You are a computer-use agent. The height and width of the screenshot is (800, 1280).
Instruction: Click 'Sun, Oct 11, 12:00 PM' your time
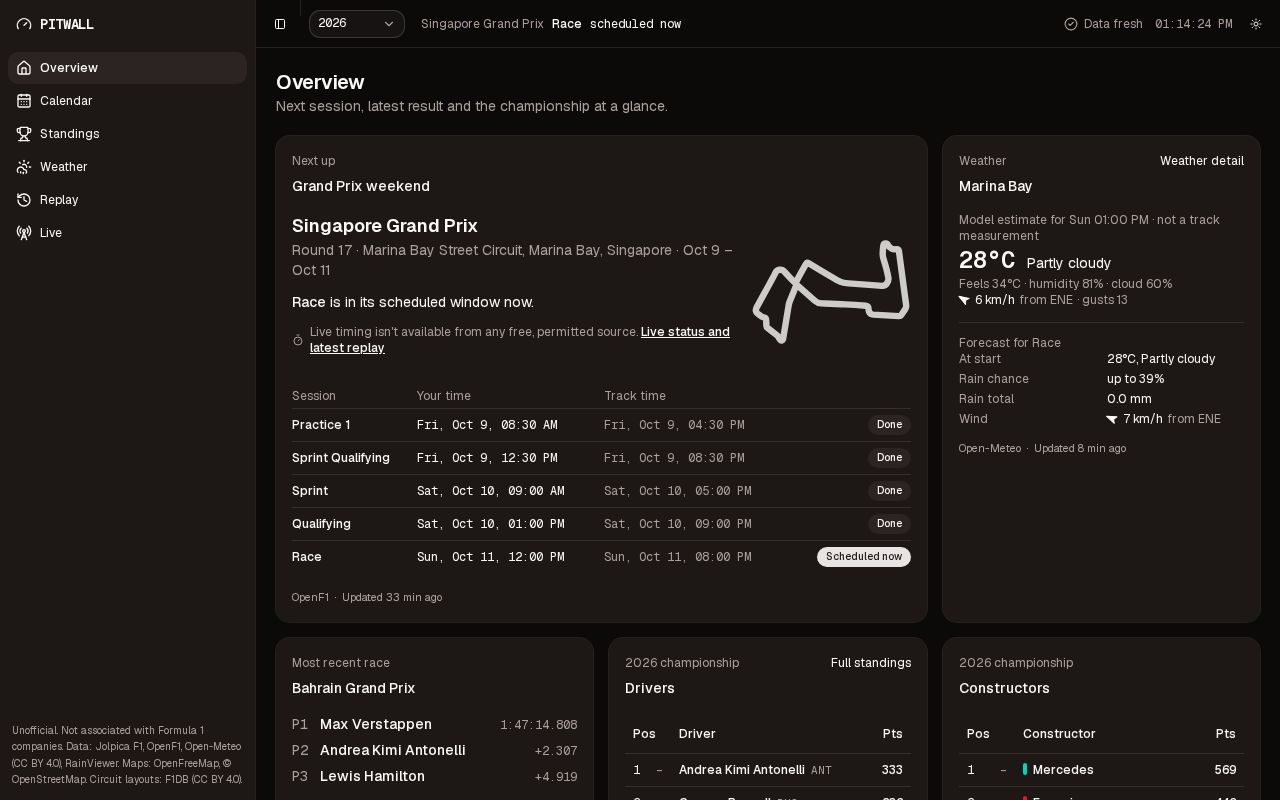[491, 557]
